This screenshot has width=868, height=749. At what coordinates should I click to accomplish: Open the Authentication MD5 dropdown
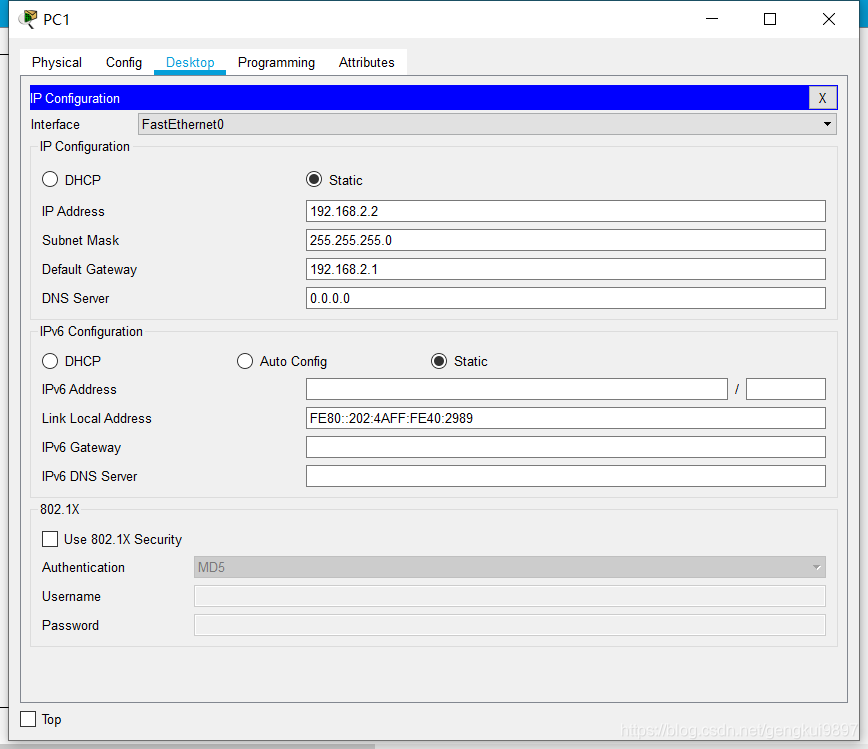coord(509,567)
